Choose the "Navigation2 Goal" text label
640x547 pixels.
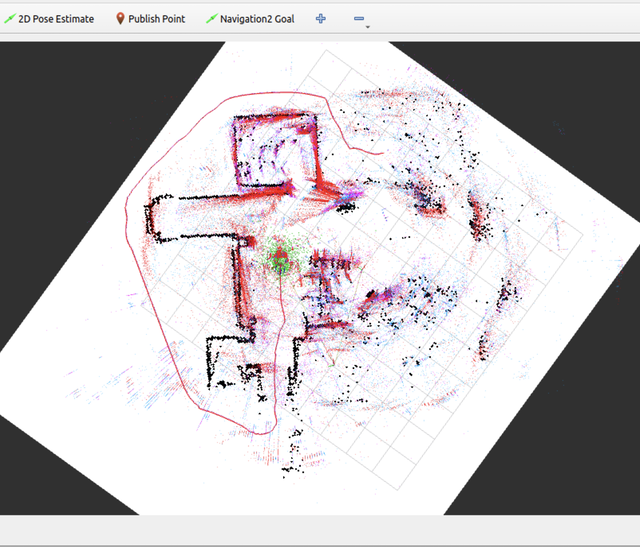256,19
